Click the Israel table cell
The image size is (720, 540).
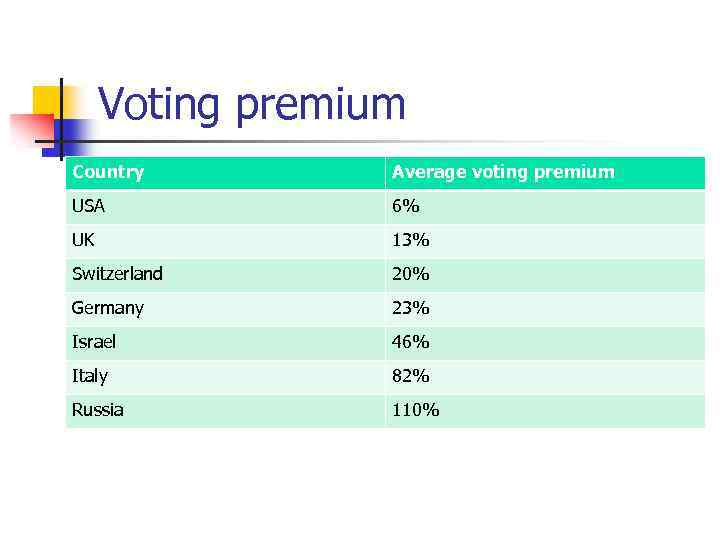click(94, 342)
